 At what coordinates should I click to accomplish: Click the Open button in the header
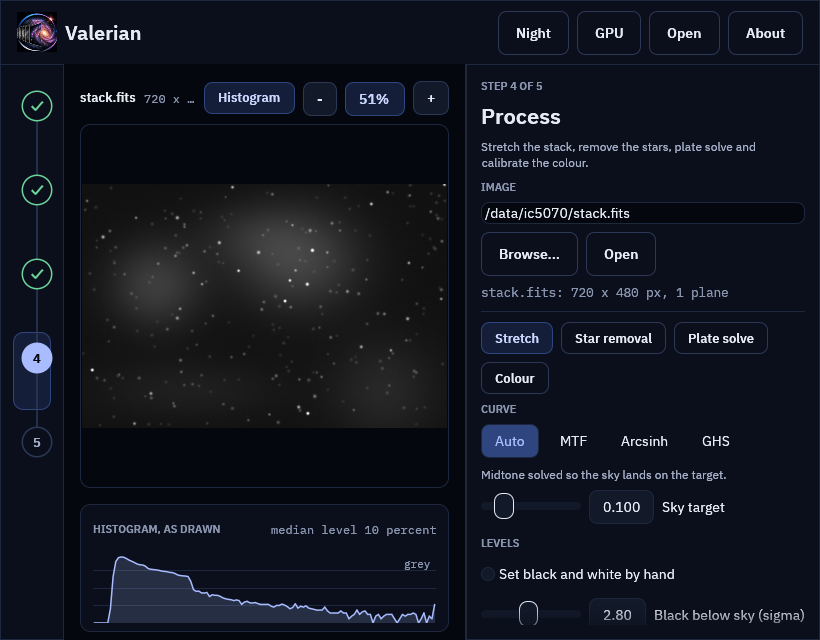(684, 33)
